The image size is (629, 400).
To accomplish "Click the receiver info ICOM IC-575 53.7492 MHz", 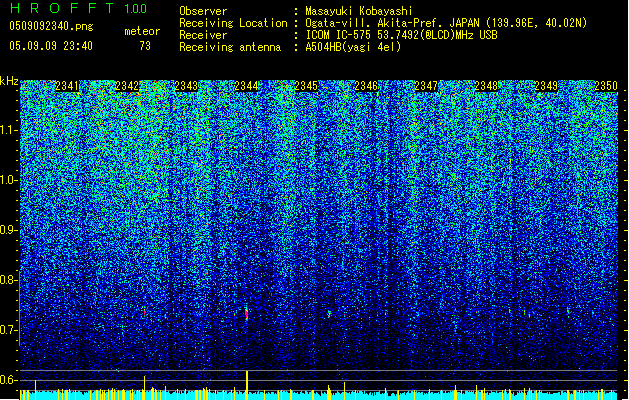I will coord(401,35).
